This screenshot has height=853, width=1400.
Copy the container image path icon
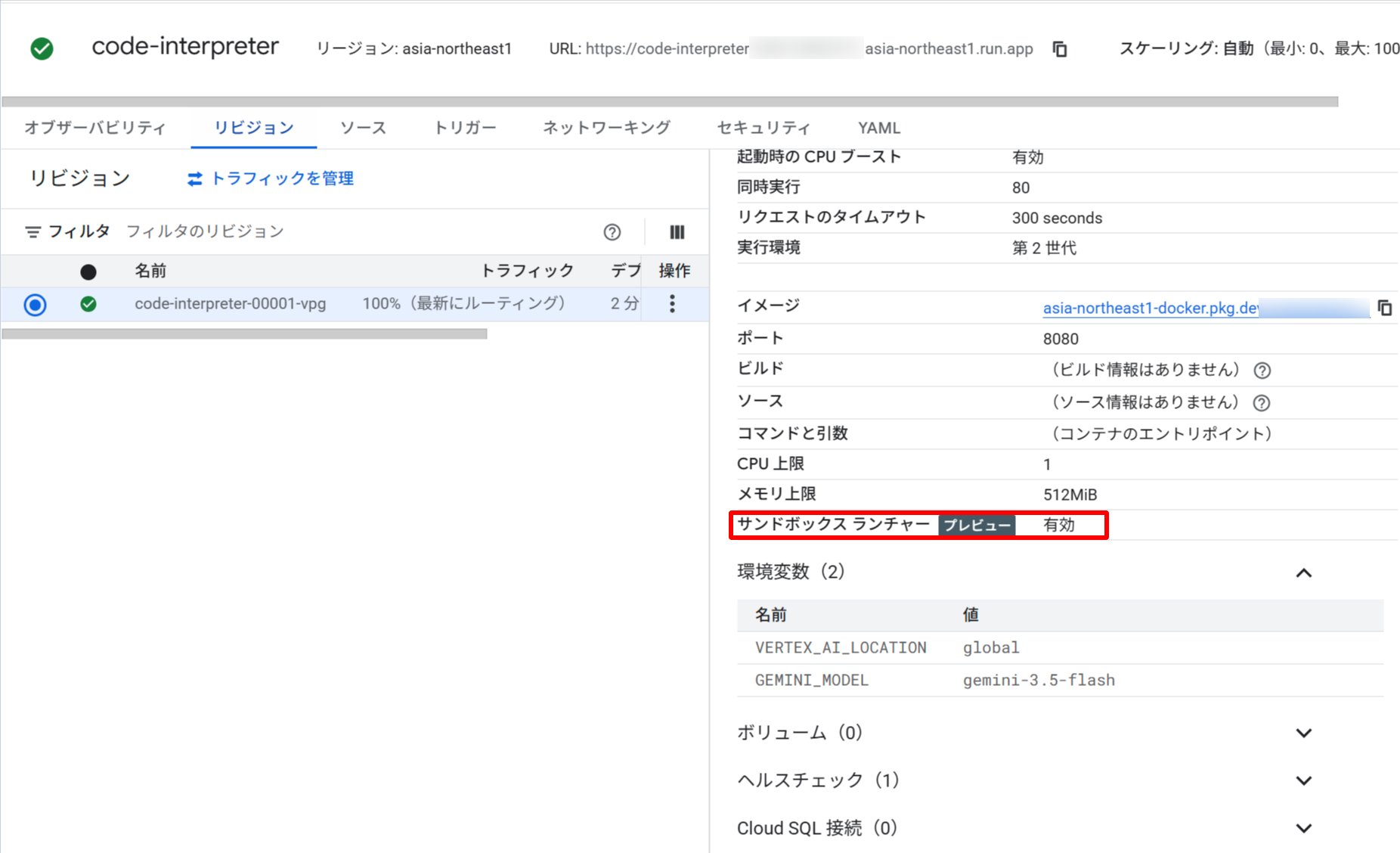pos(1384,308)
